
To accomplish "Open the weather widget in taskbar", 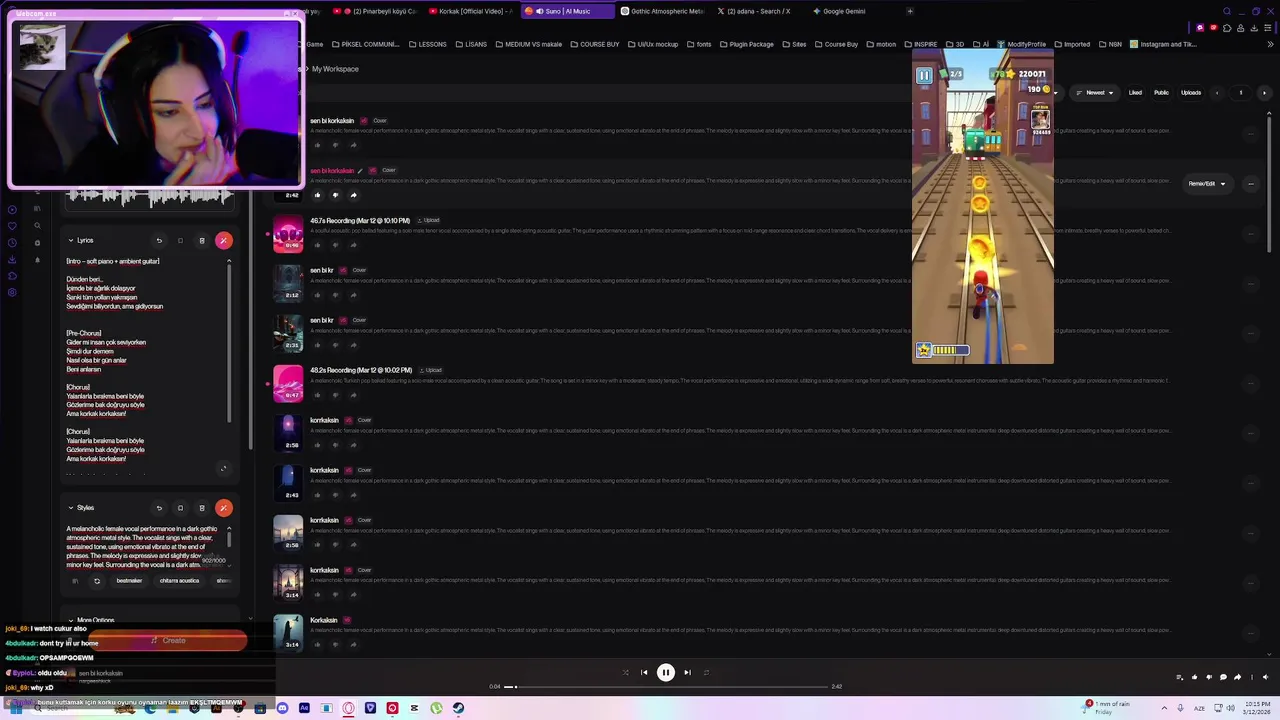I will click(x=1108, y=707).
